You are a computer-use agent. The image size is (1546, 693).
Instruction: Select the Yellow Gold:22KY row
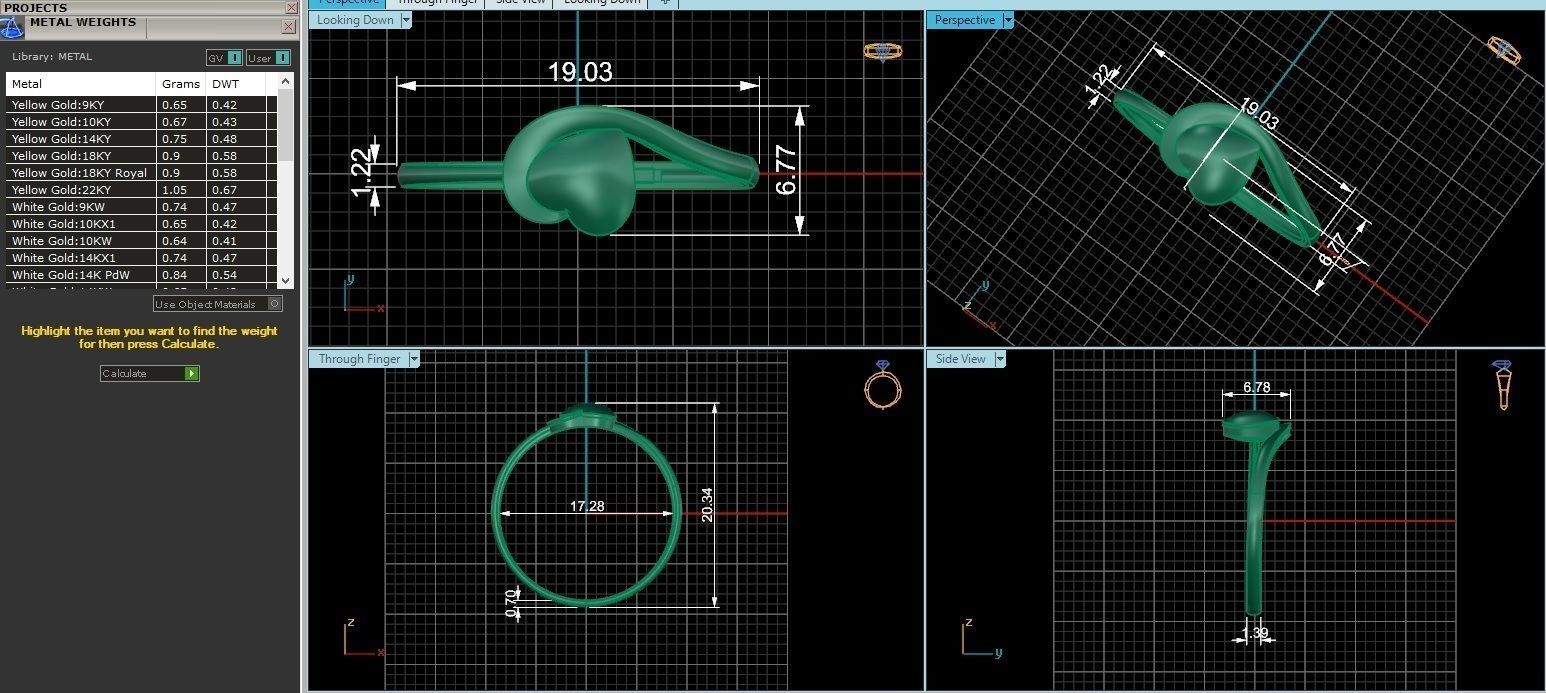(x=141, y=190)
